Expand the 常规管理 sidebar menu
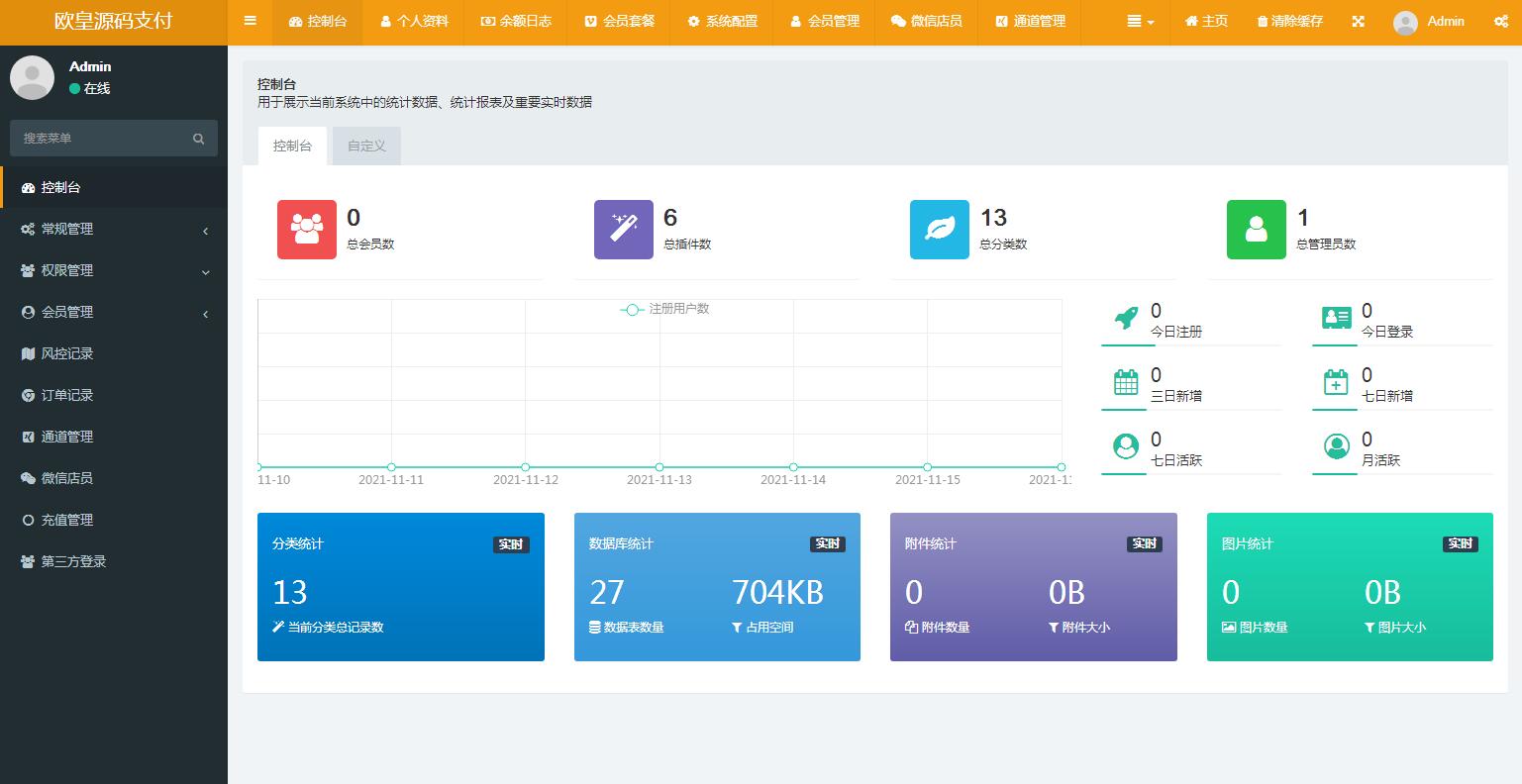 click(x=114, y=229)
